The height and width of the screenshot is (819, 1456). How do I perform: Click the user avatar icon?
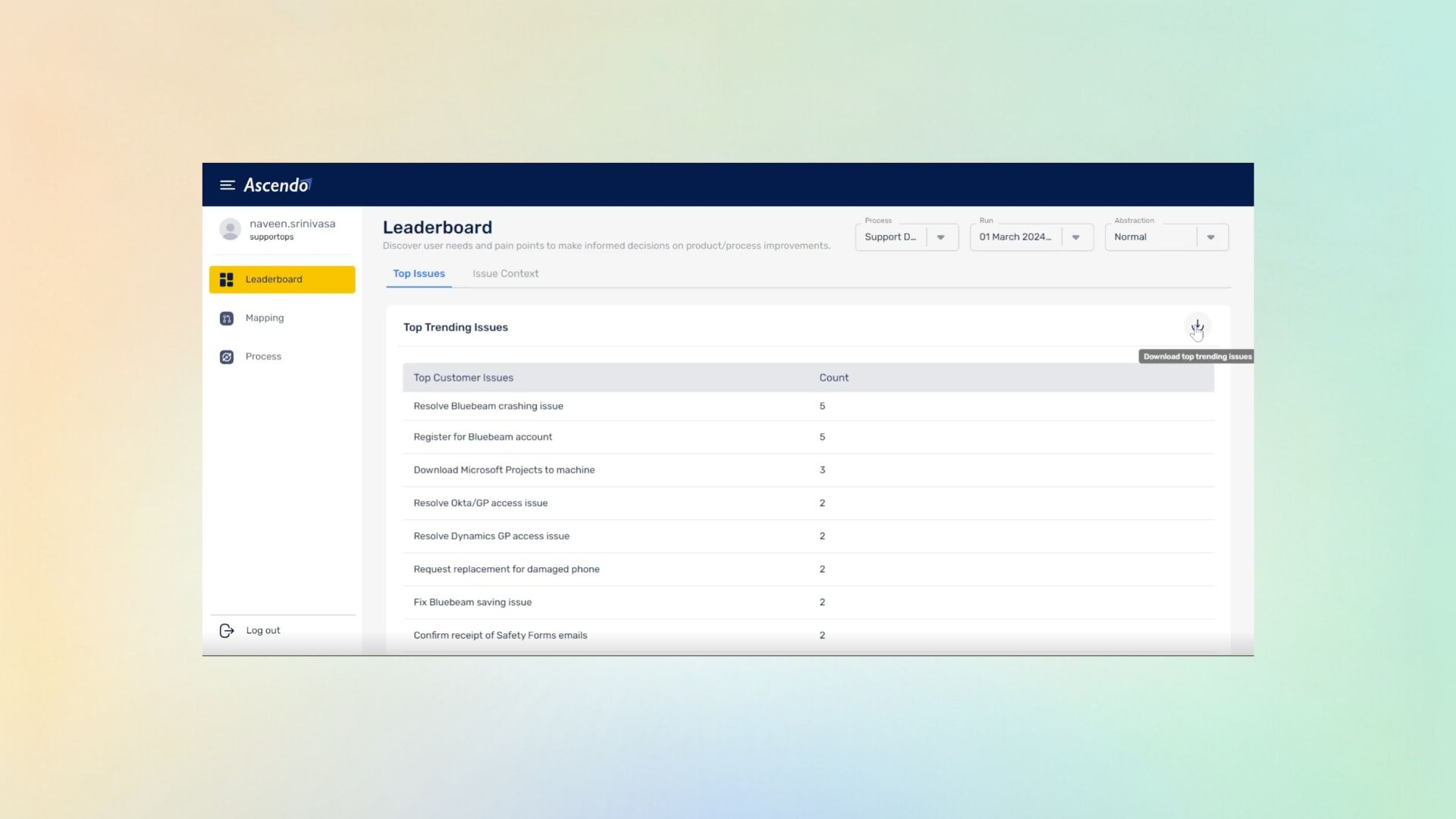[x=230, y=229]
